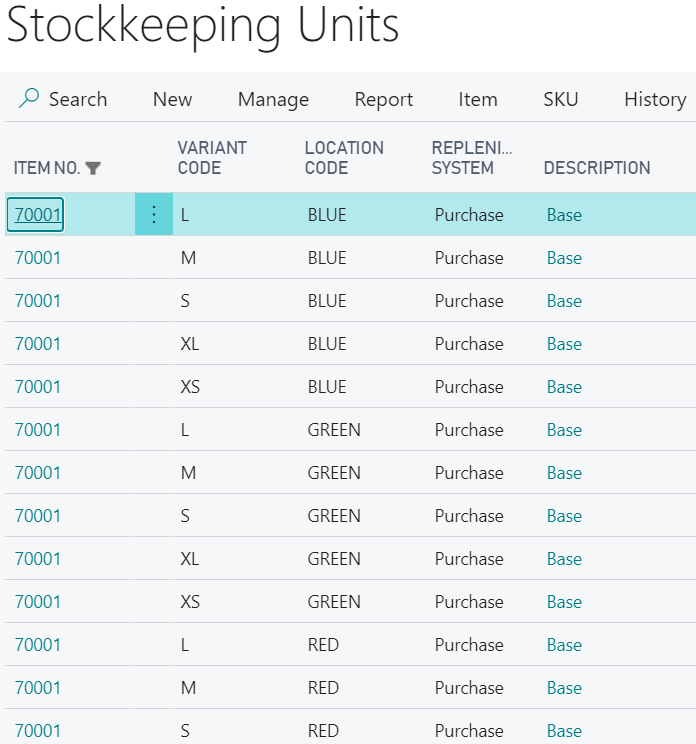Viewport: 696px width, 744px height.
Task: Open the row options three-dot menu
Action: [154, 214]
